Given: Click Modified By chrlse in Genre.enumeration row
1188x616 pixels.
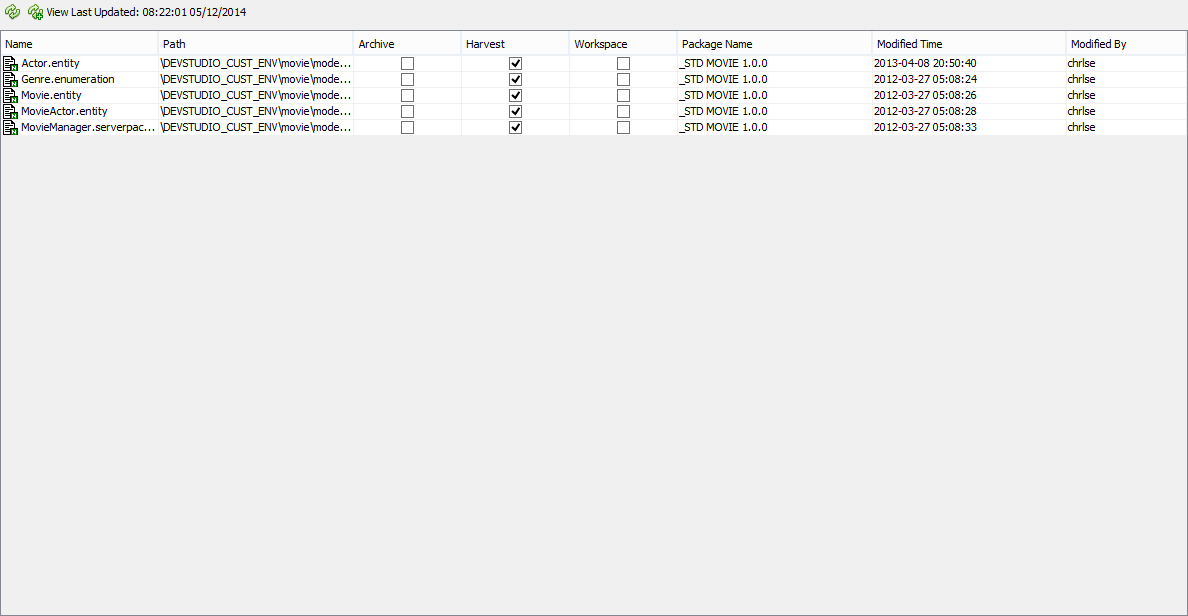Looking at the screenshot, I should click(x=1081, y=80).
